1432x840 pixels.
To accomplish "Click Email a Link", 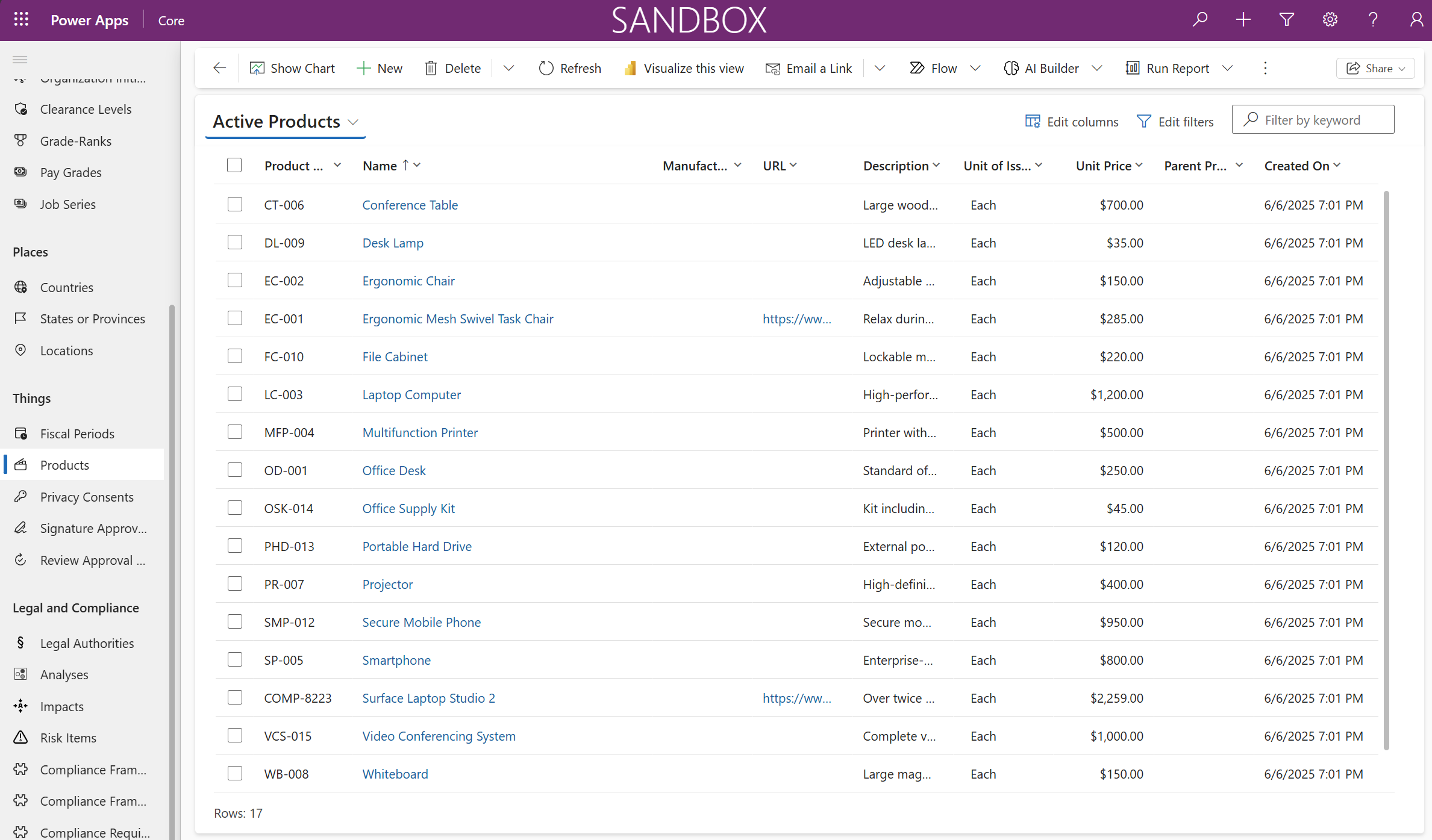I will point(808,68).
